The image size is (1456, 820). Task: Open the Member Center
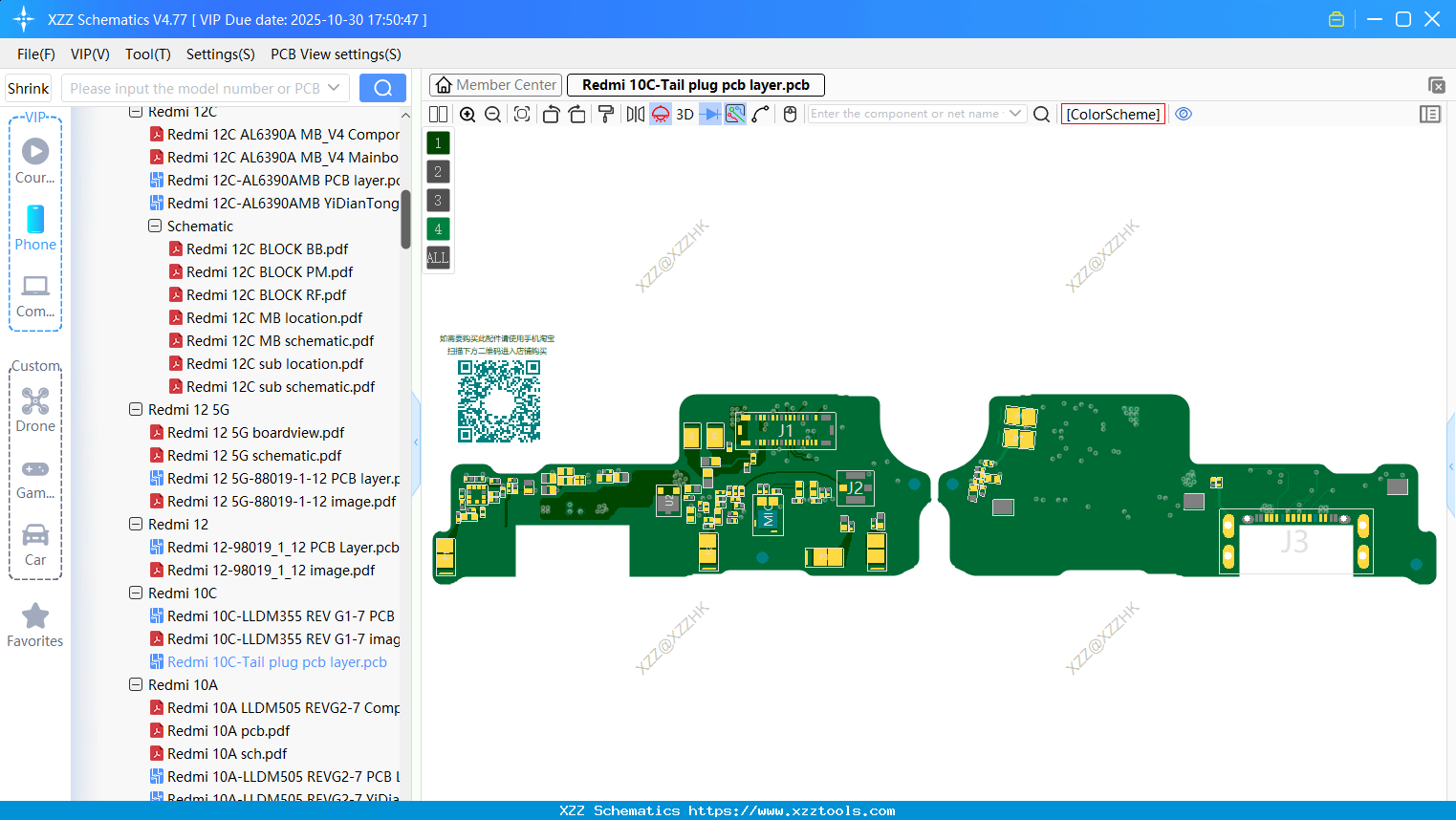[495, 84]
